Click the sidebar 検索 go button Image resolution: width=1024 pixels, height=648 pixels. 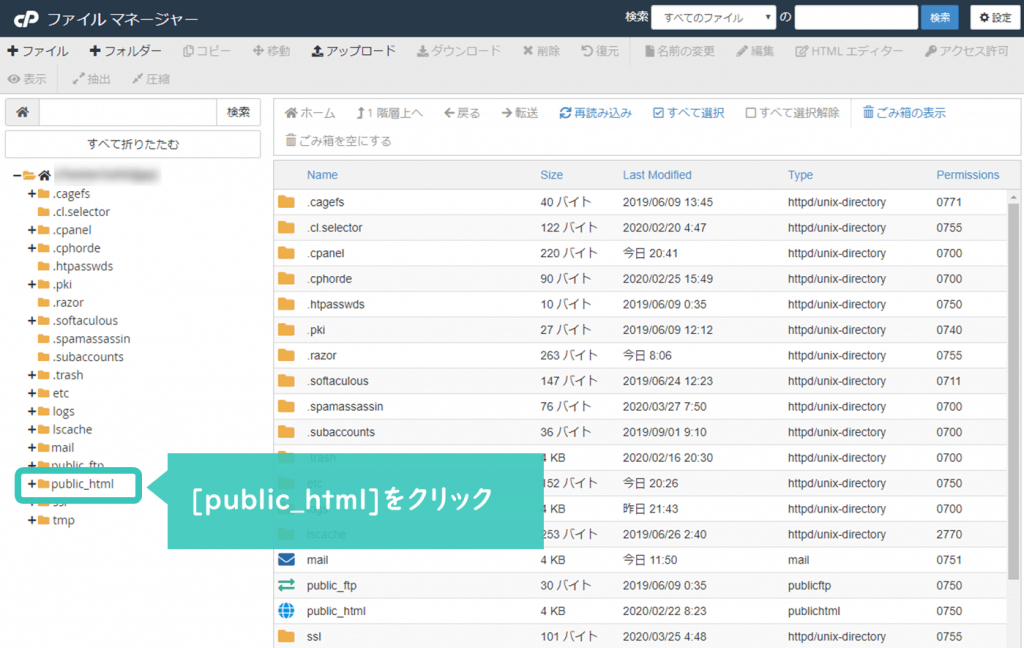pyautogui.click(x=238, y=112)
